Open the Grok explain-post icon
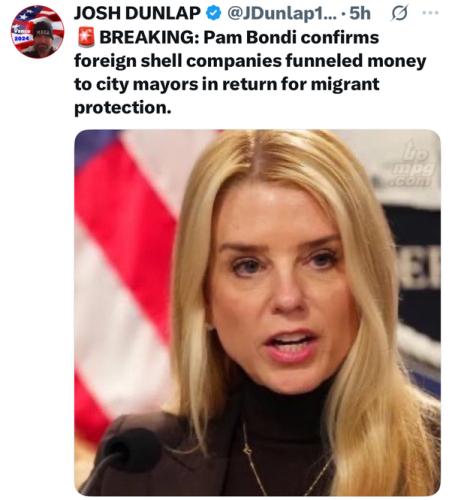 point(400,13)
